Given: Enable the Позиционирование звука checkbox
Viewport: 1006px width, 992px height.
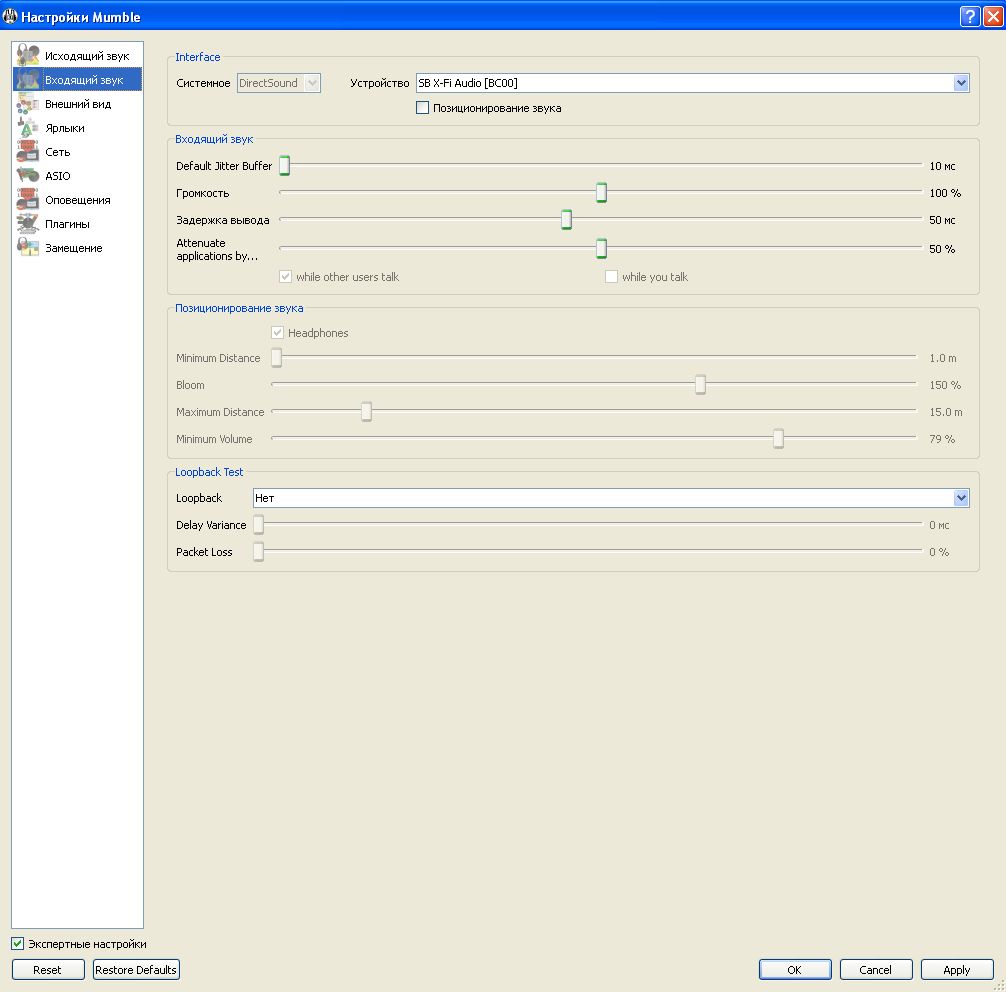Looking at the screenshot, I should tap(422, 108).
